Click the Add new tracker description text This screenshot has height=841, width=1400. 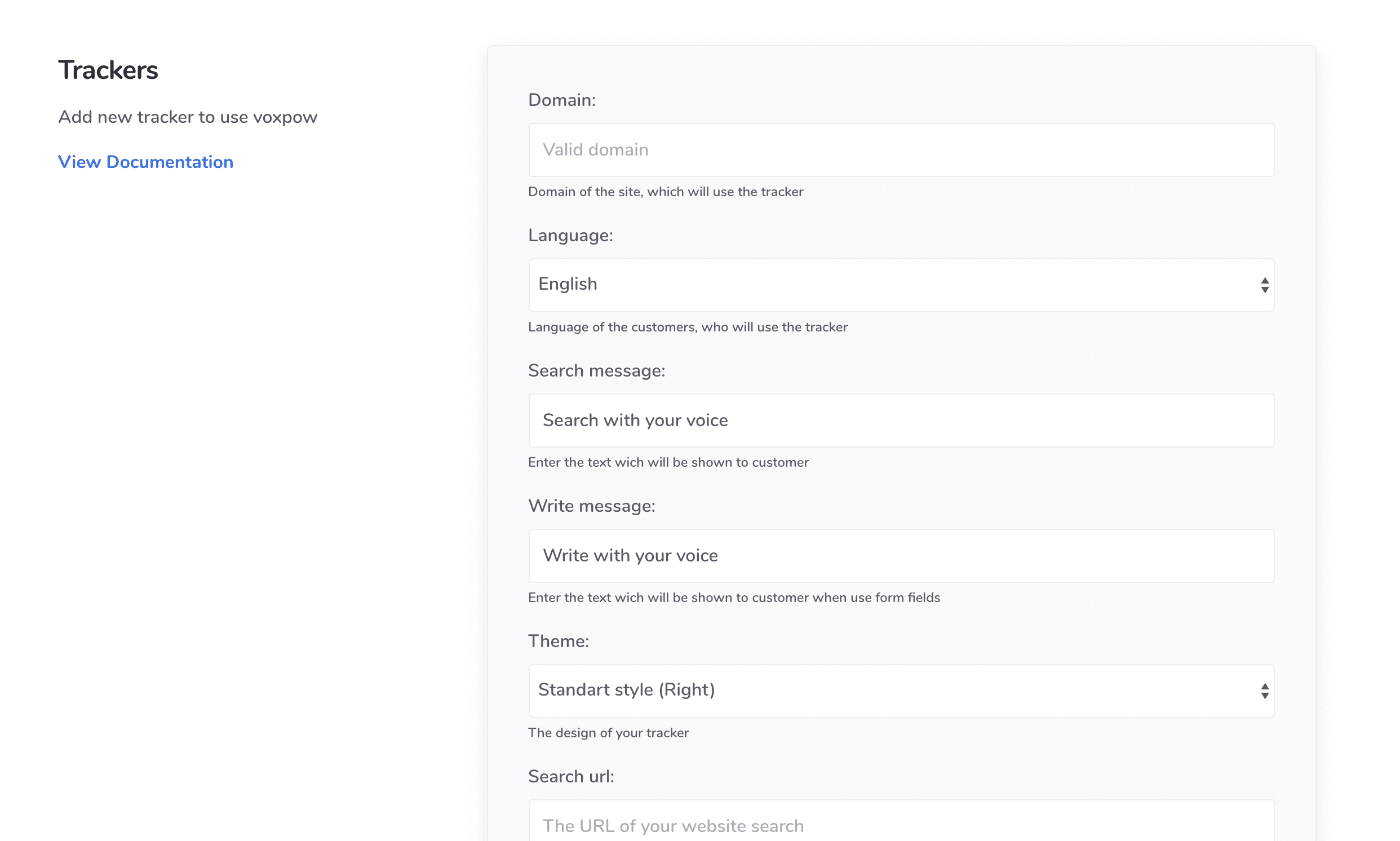[188, 117]
